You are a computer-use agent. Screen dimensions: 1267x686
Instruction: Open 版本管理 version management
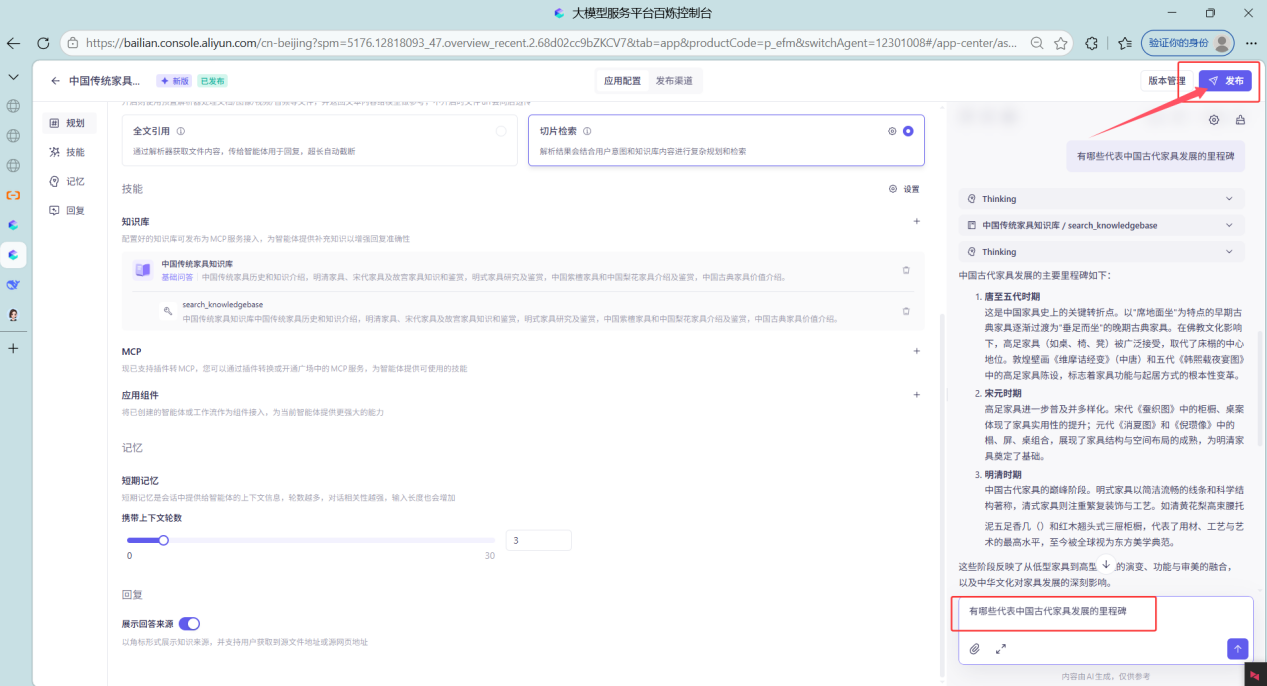(1166, 81)
